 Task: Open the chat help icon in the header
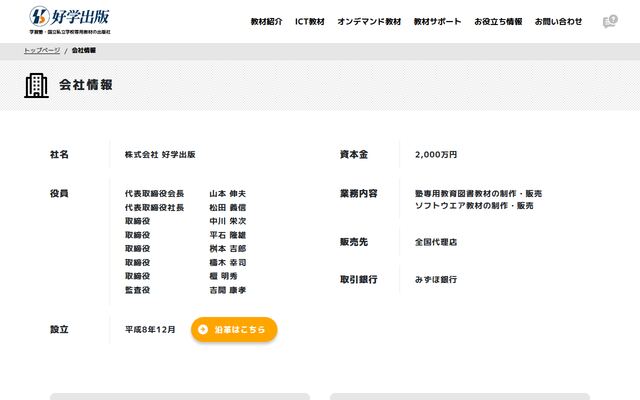pos(610,21)
